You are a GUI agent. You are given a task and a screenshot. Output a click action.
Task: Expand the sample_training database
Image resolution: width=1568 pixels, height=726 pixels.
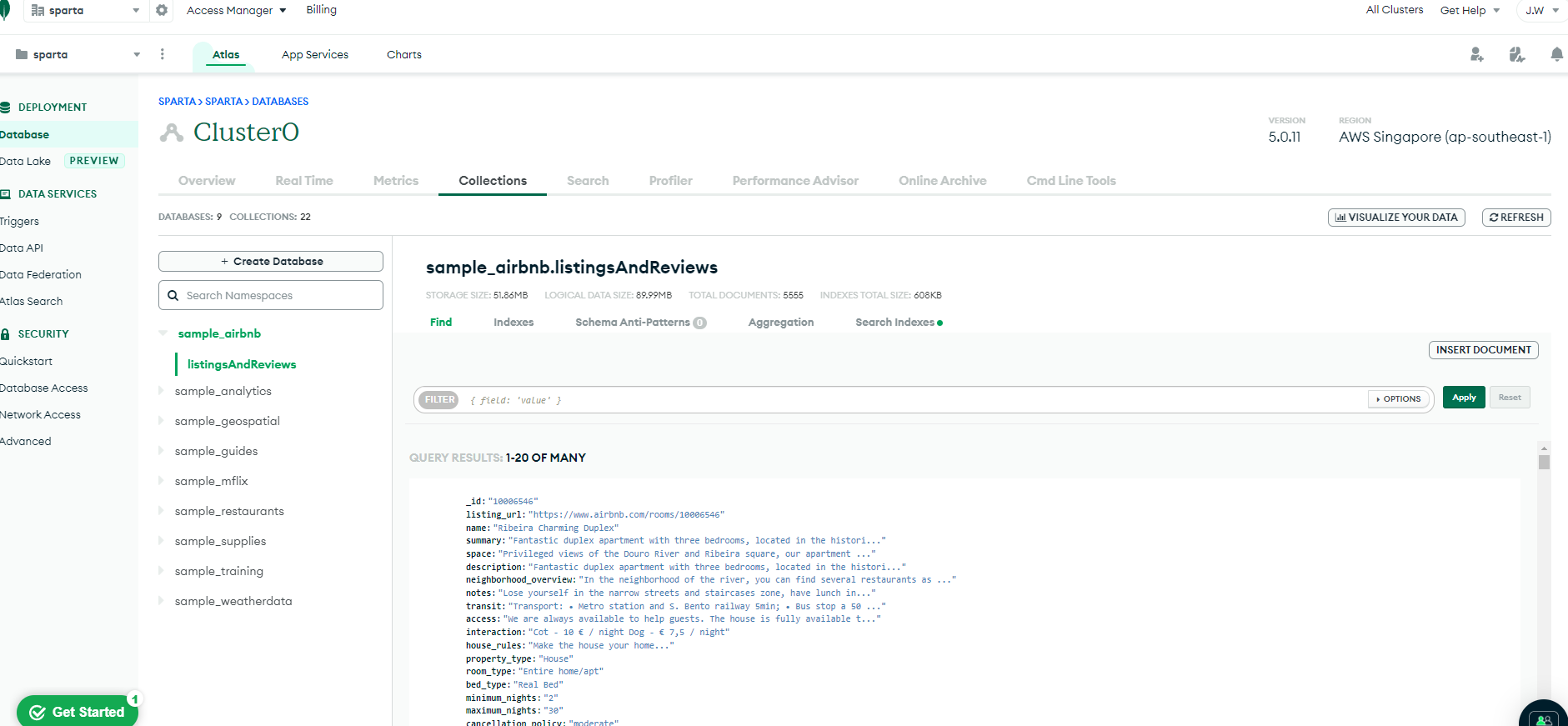pyautogui.click(x=162, y=571)
